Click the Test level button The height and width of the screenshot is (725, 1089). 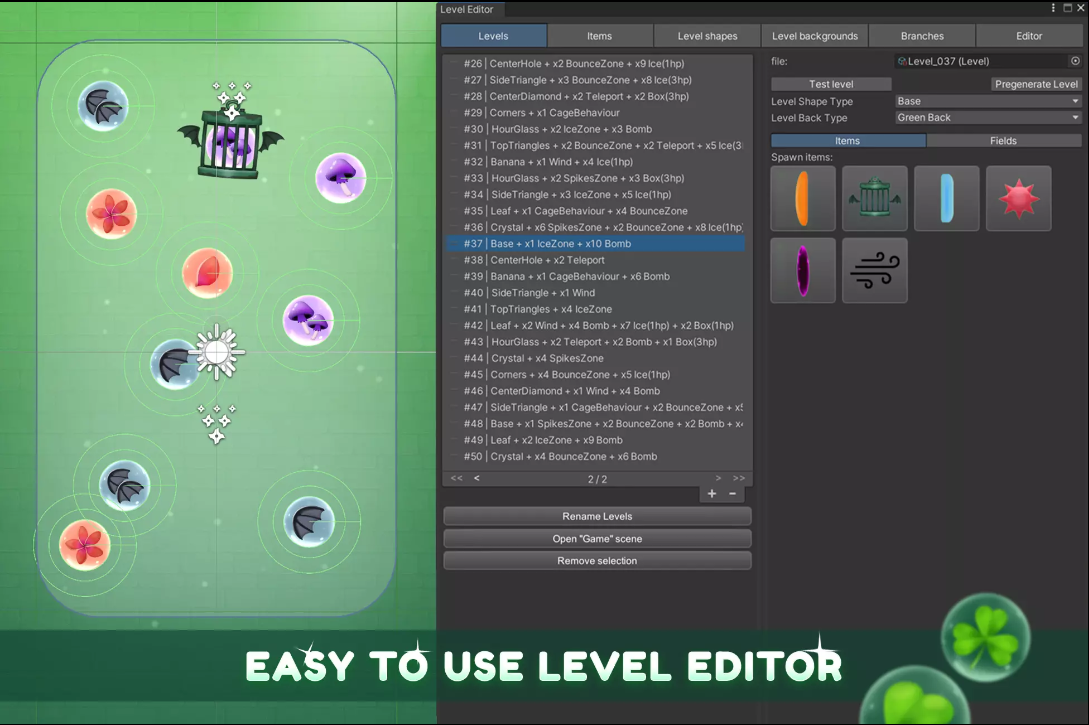pyautogui.click(x=831, y=84)
